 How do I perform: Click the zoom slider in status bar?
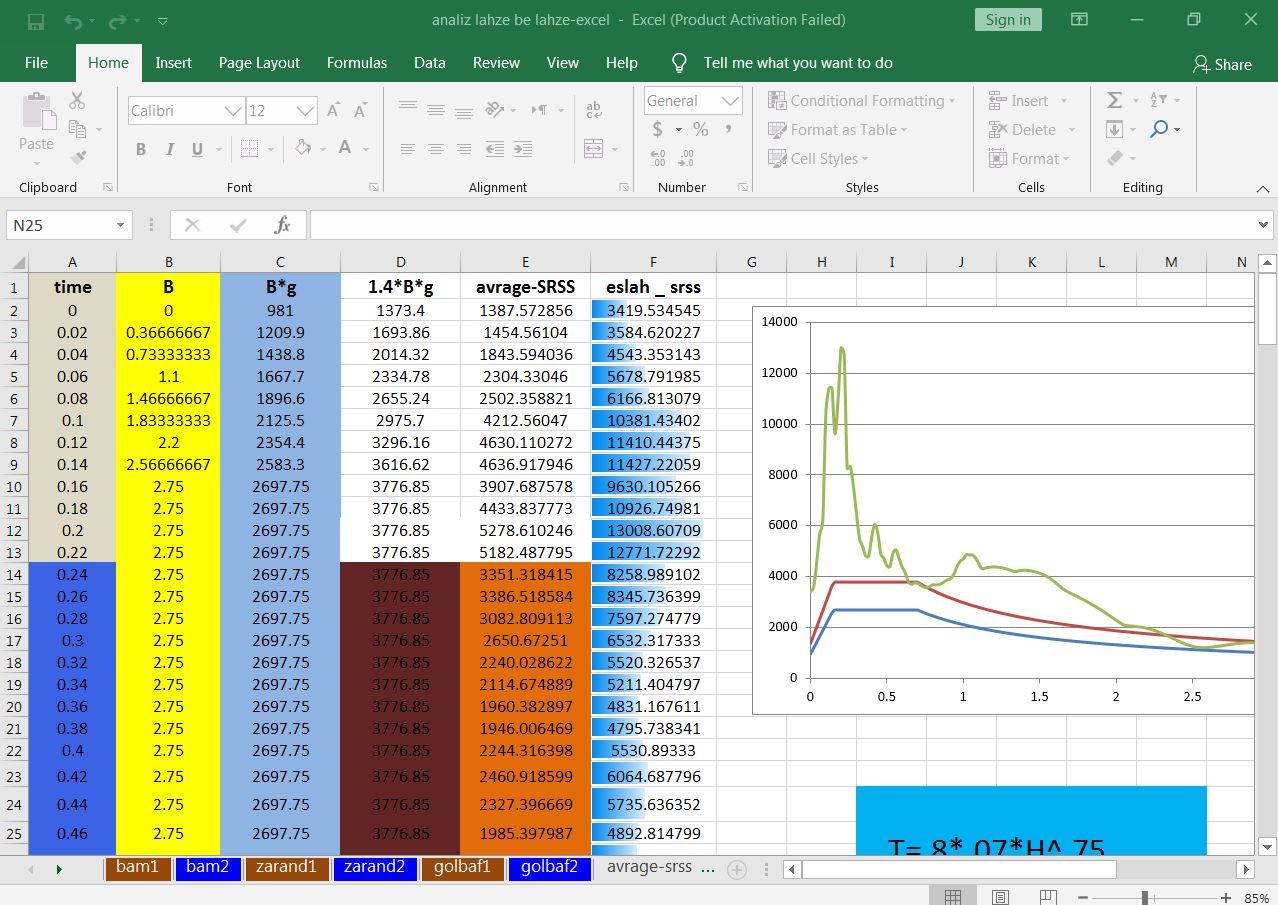click(1144, 897)
